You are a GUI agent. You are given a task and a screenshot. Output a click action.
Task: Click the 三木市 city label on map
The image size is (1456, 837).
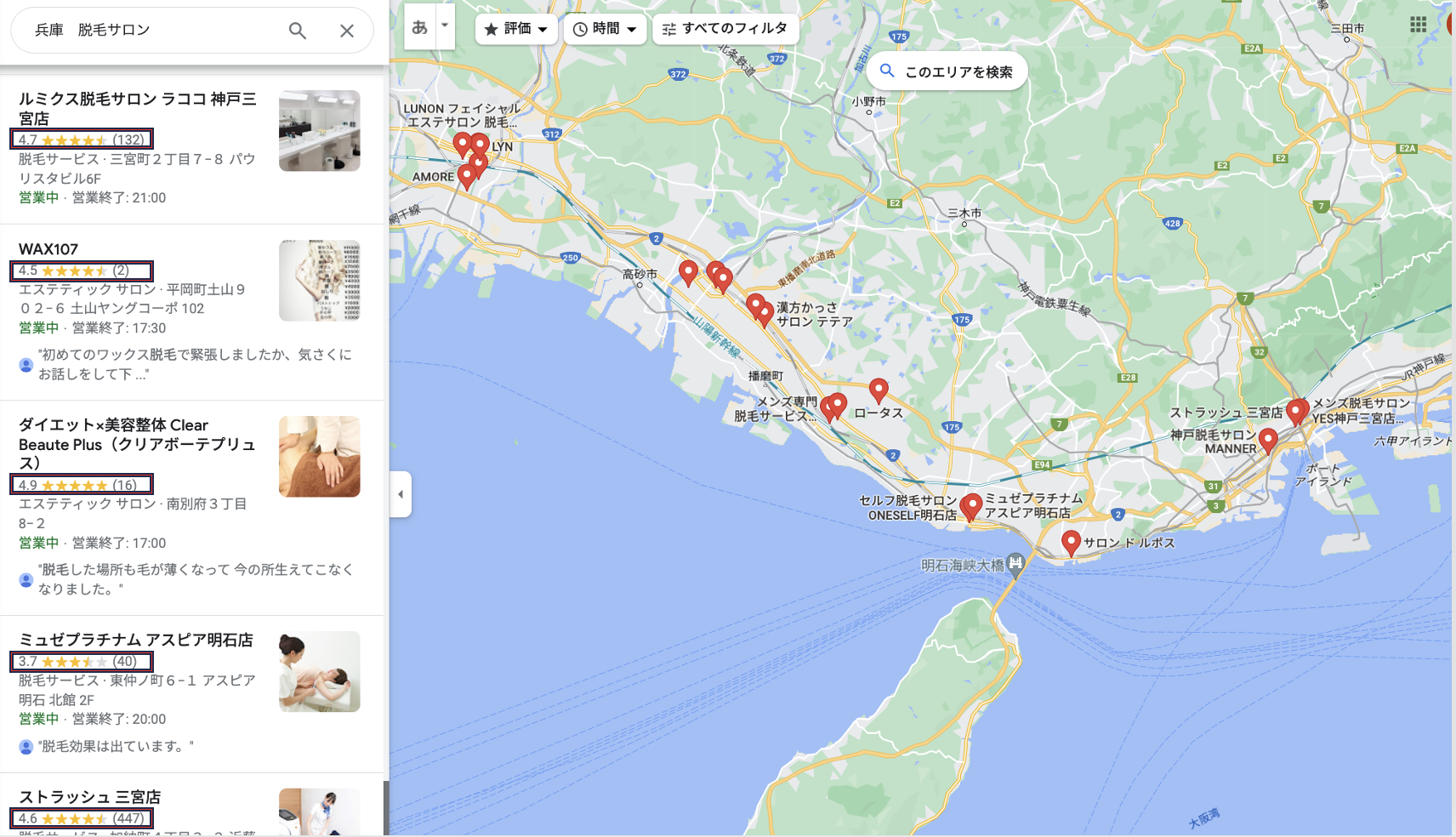pos(964,213)
